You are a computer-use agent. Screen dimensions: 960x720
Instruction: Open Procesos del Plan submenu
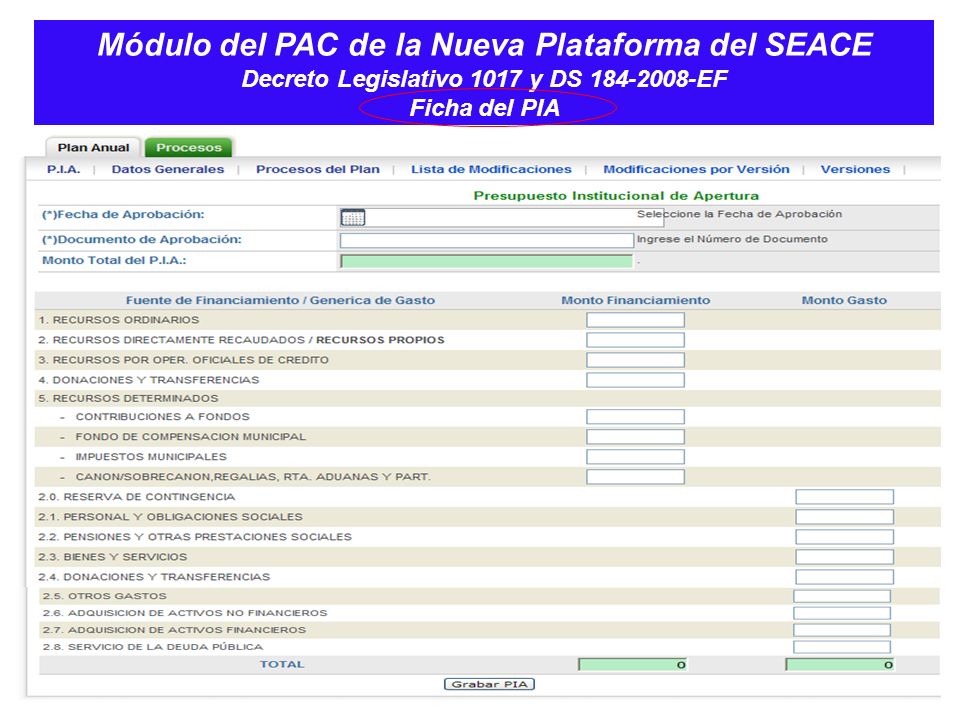tap(318, 170)
